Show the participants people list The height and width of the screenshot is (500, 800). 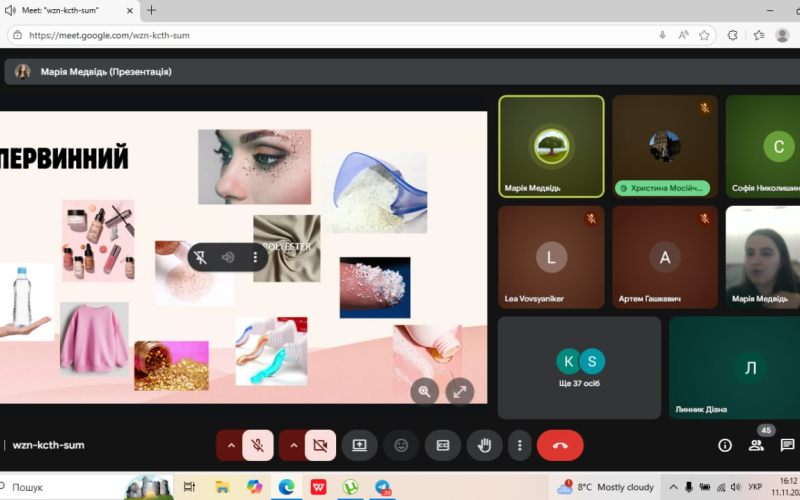point(756,445)
